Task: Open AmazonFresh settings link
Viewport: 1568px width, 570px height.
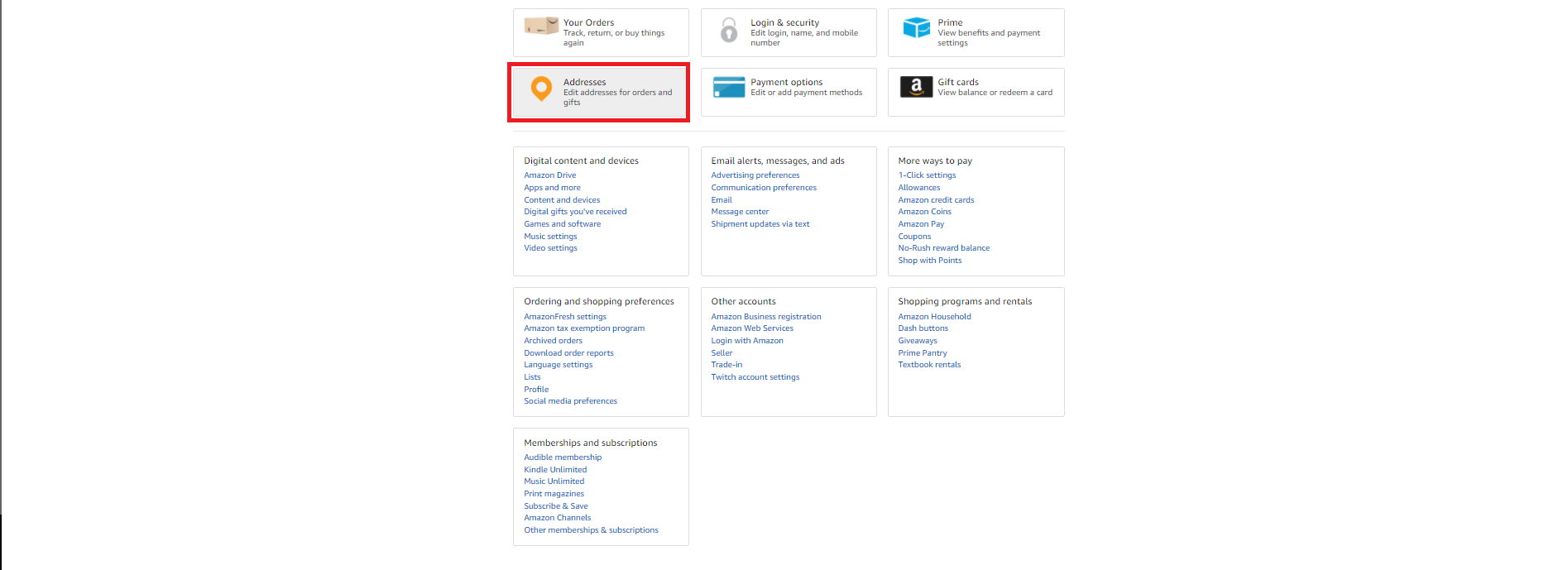Action: click(x=565, y=317)
